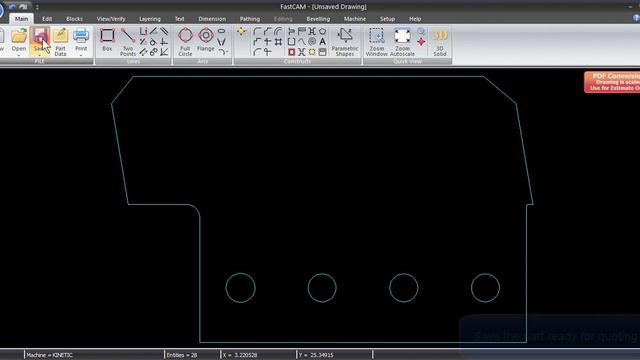This screenshot has width=640, height=360.
Task: Choose the letter A text construct tool
Action: [x=322, y=42]
